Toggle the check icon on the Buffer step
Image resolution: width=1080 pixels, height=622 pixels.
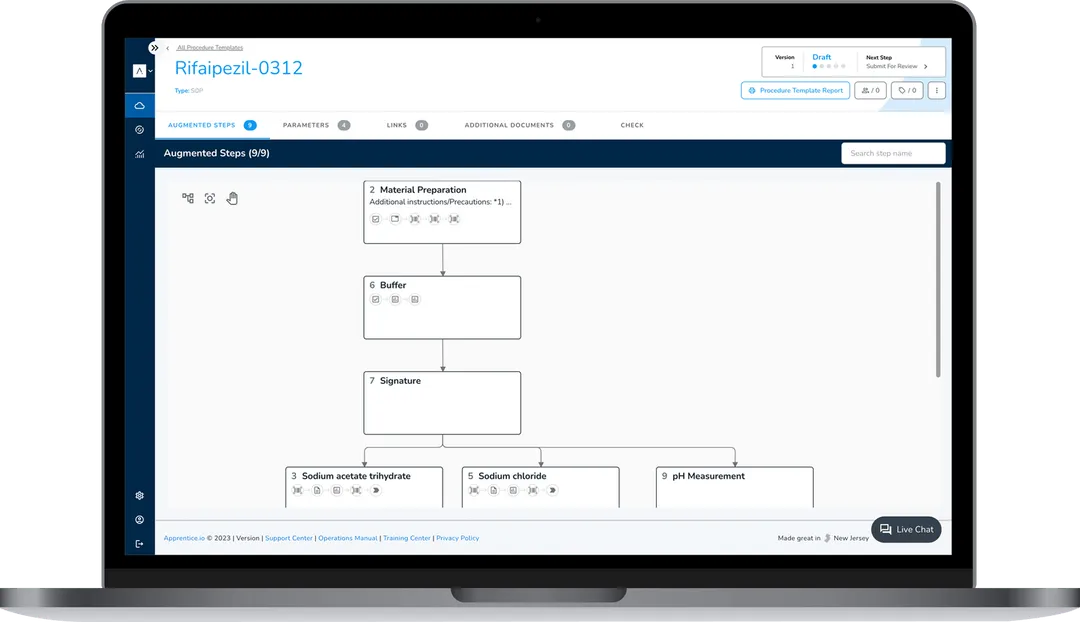376,299
